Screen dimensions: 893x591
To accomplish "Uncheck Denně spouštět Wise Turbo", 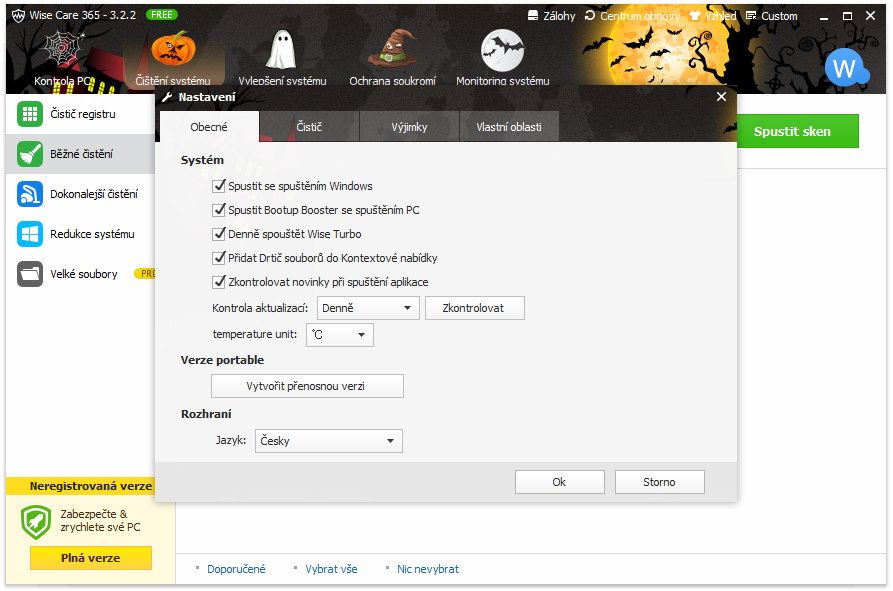I will tap(219, 233).
